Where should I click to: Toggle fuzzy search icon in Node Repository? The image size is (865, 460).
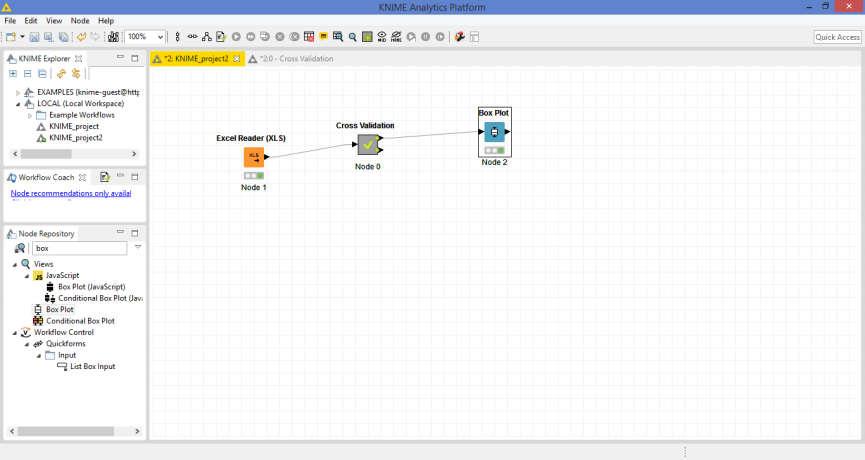19,248
